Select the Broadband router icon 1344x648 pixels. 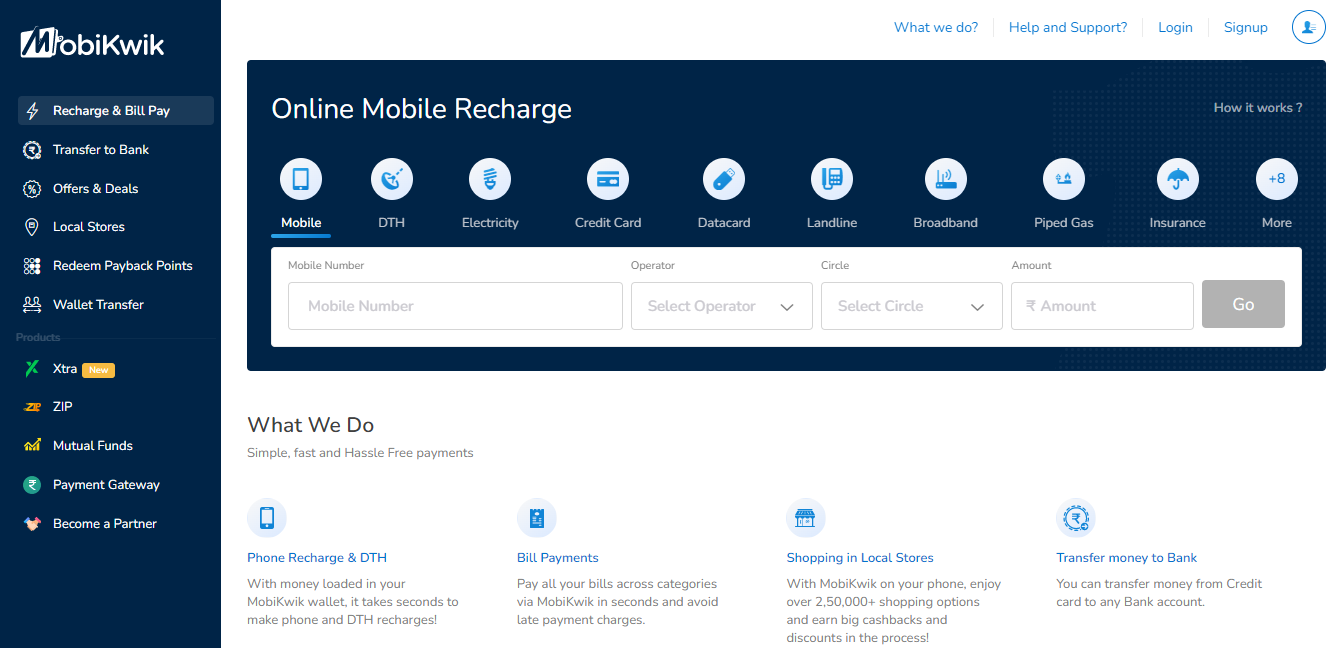tap(946, 180)
